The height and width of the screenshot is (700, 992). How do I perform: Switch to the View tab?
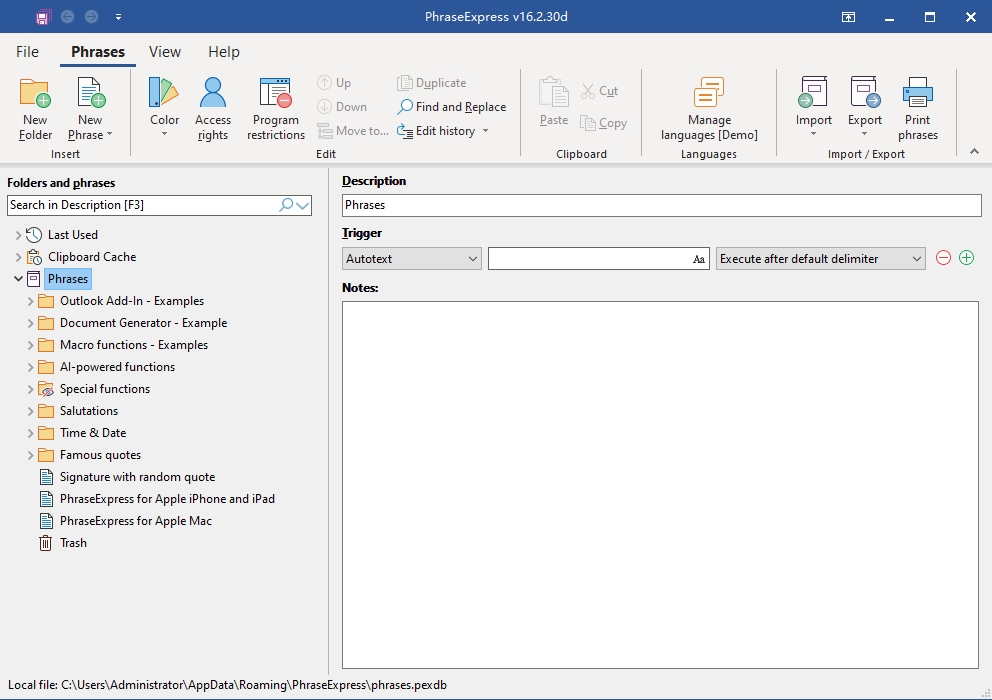tap(165, 52)
